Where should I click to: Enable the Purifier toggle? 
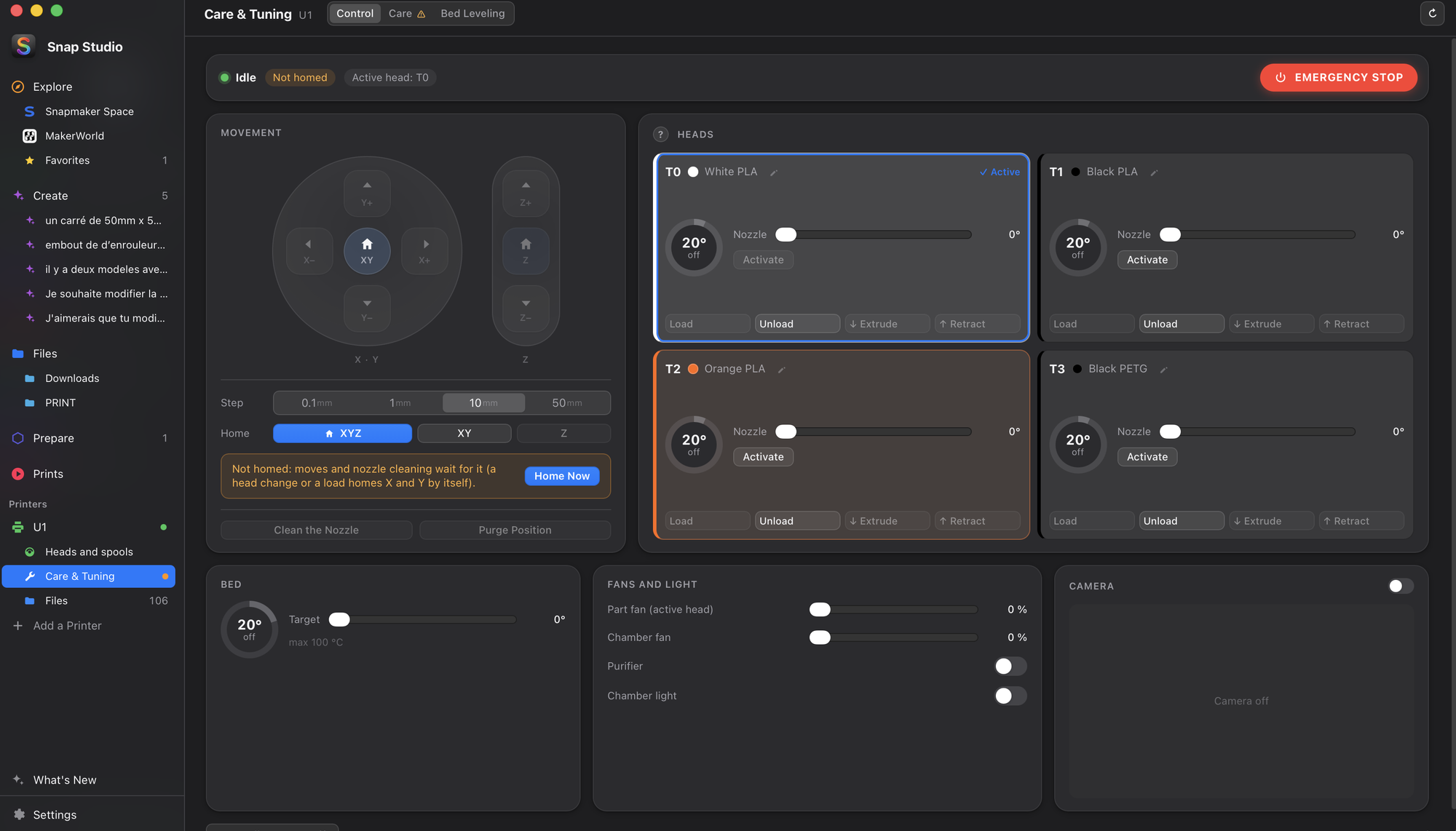coord(1010,666)
